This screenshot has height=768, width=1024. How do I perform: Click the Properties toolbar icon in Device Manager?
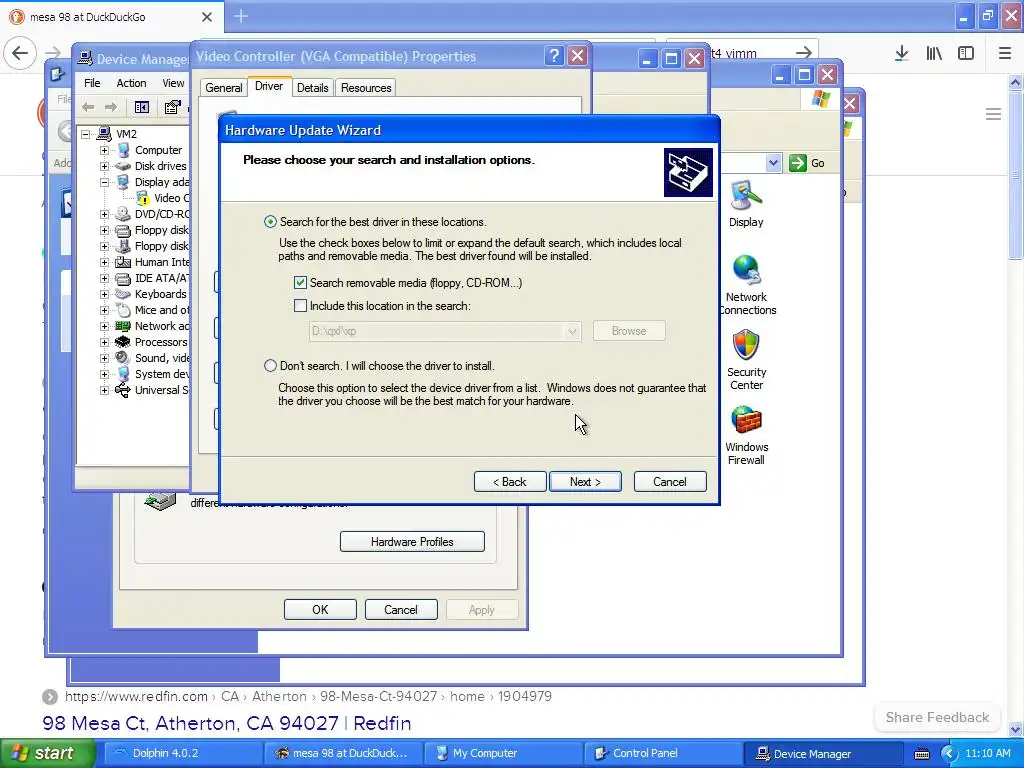(172, 107)
